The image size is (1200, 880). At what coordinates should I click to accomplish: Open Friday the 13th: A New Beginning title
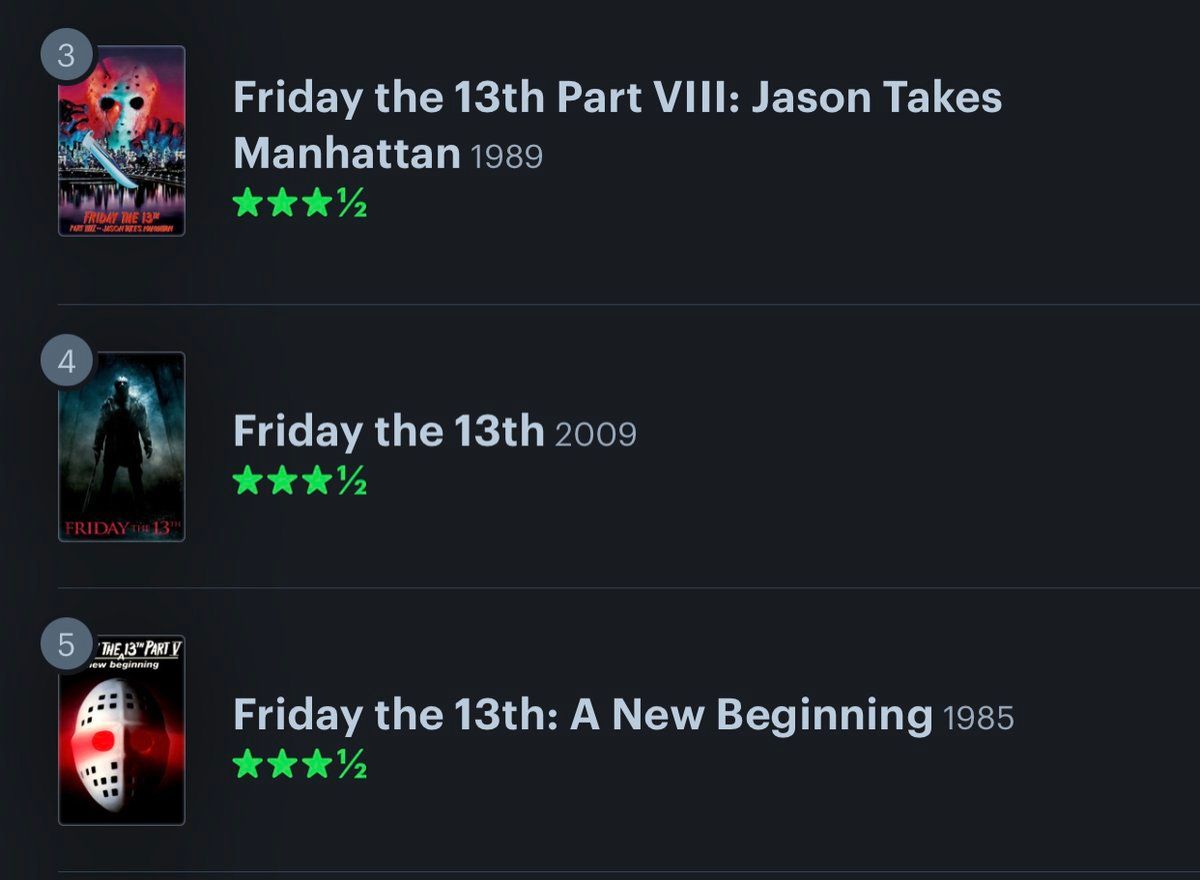tap(582, 715)
